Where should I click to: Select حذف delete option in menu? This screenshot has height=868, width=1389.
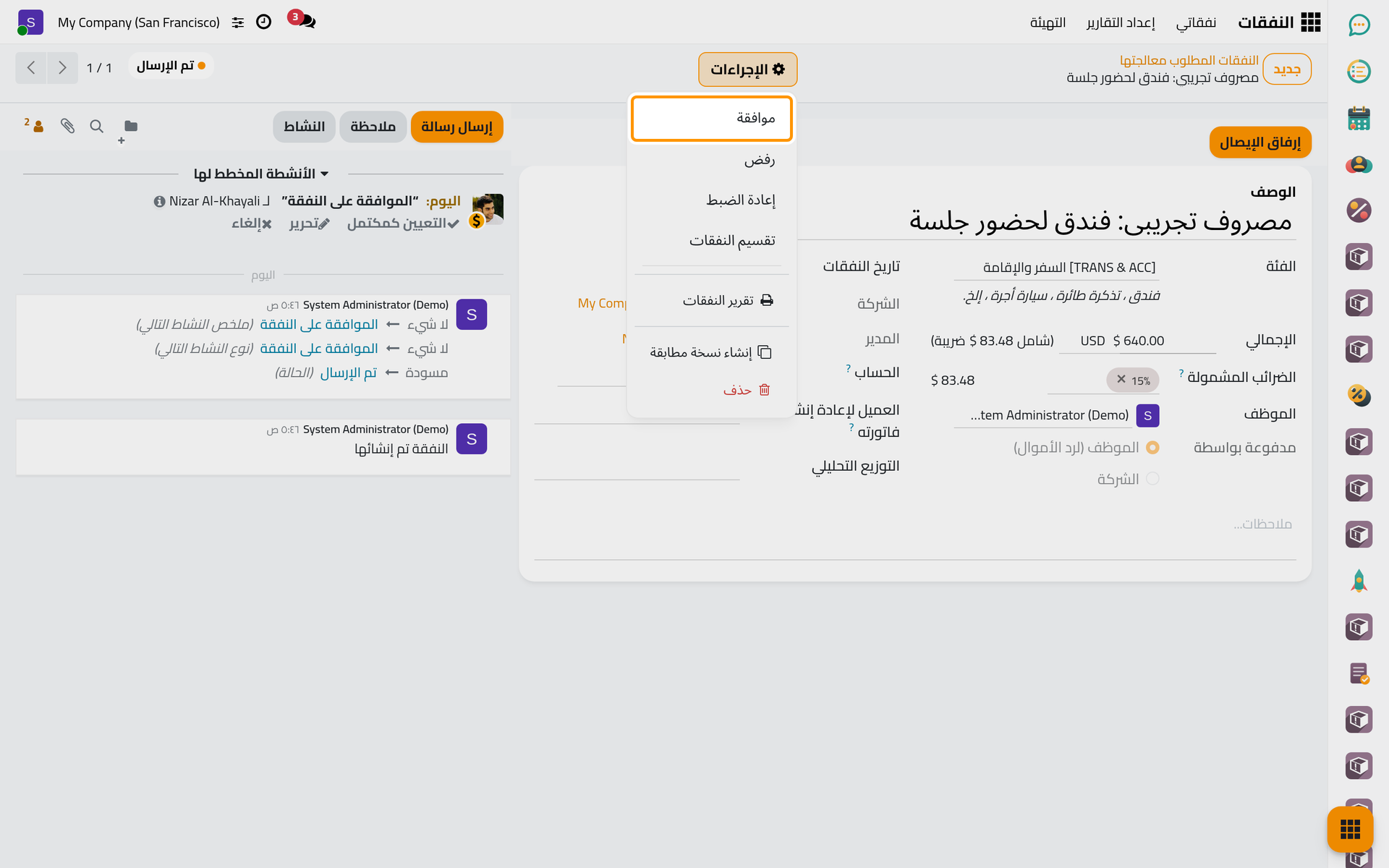pos(712,390)
